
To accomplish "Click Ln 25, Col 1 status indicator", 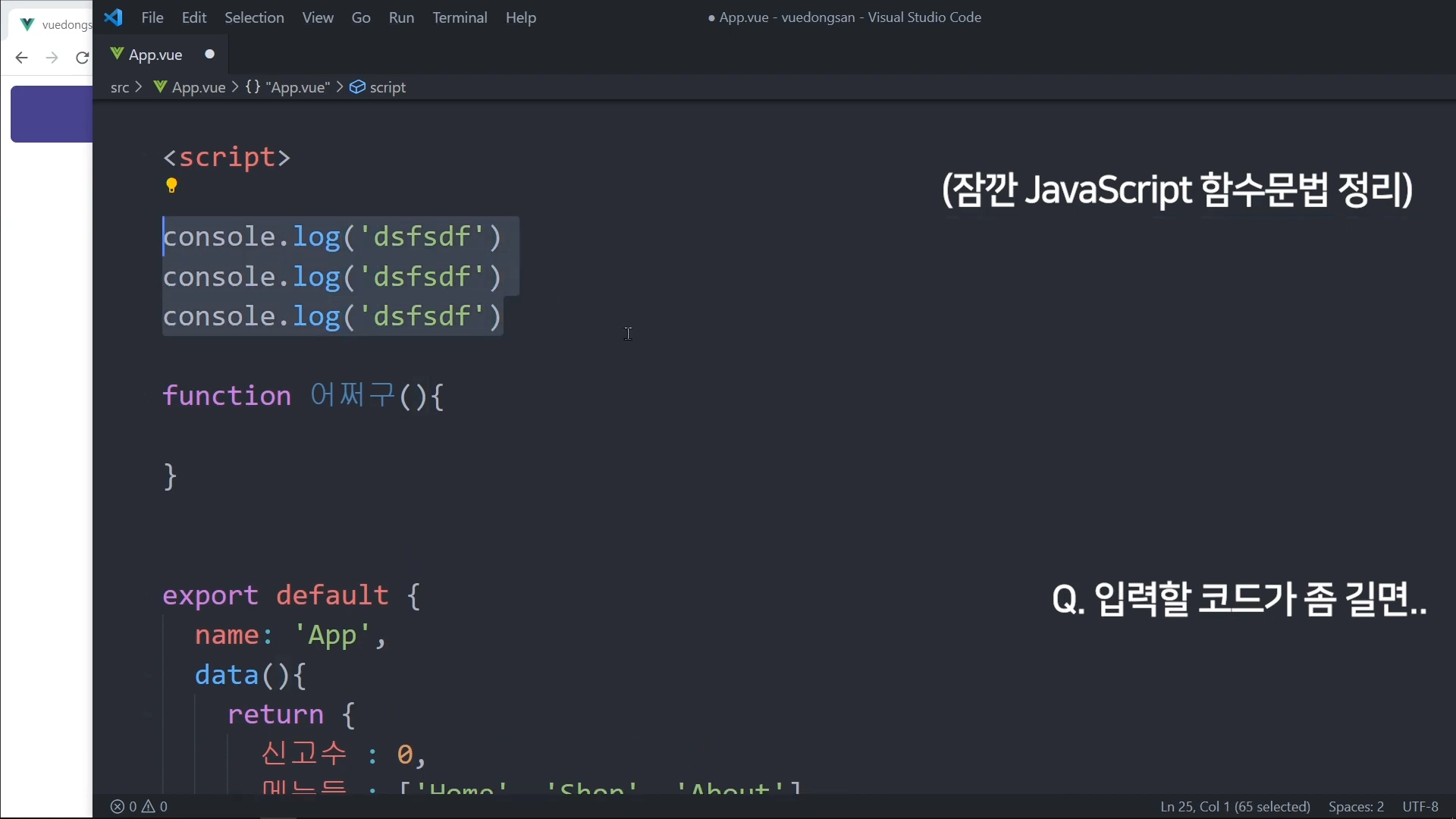I will click(x=1235, y=807).
